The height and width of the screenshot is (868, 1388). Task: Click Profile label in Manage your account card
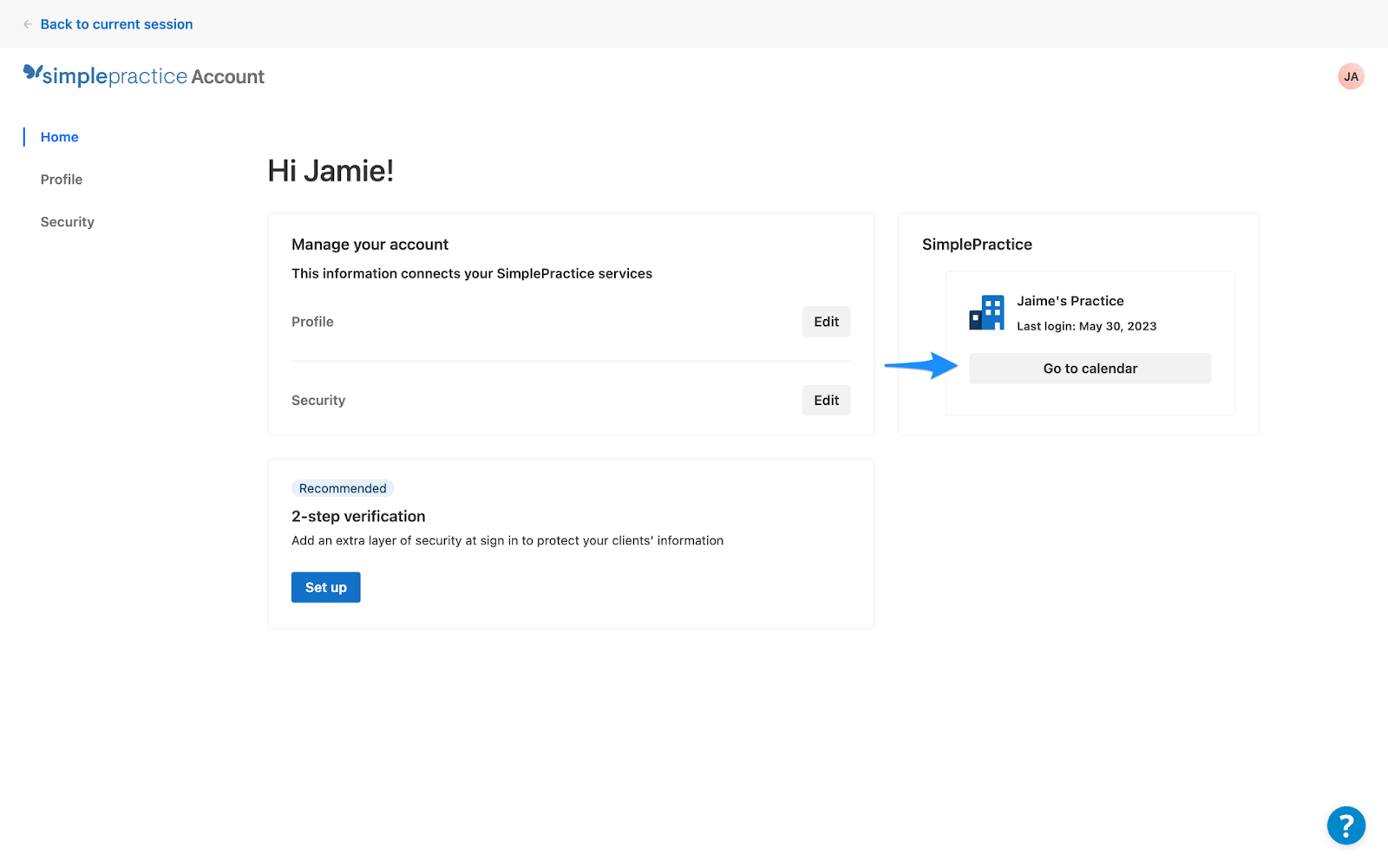[x=312, y=322]
